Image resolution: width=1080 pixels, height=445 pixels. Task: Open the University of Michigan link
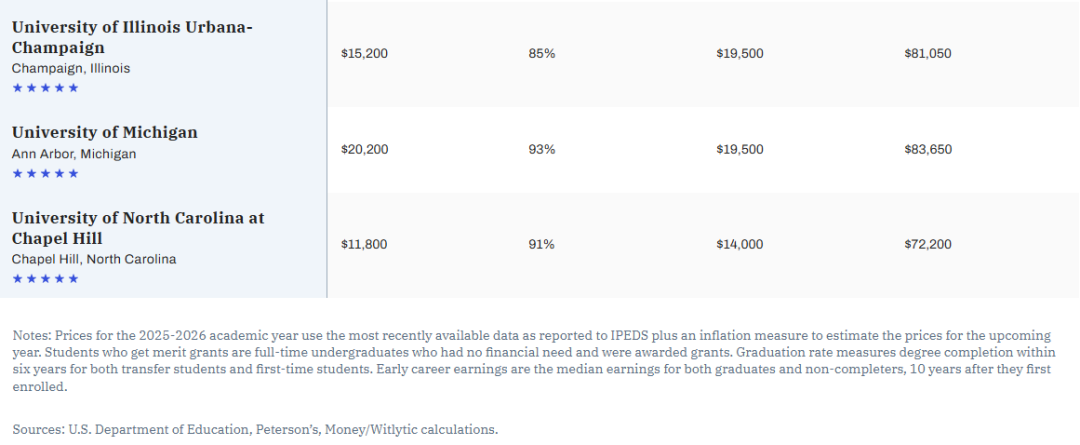point(105,132)
